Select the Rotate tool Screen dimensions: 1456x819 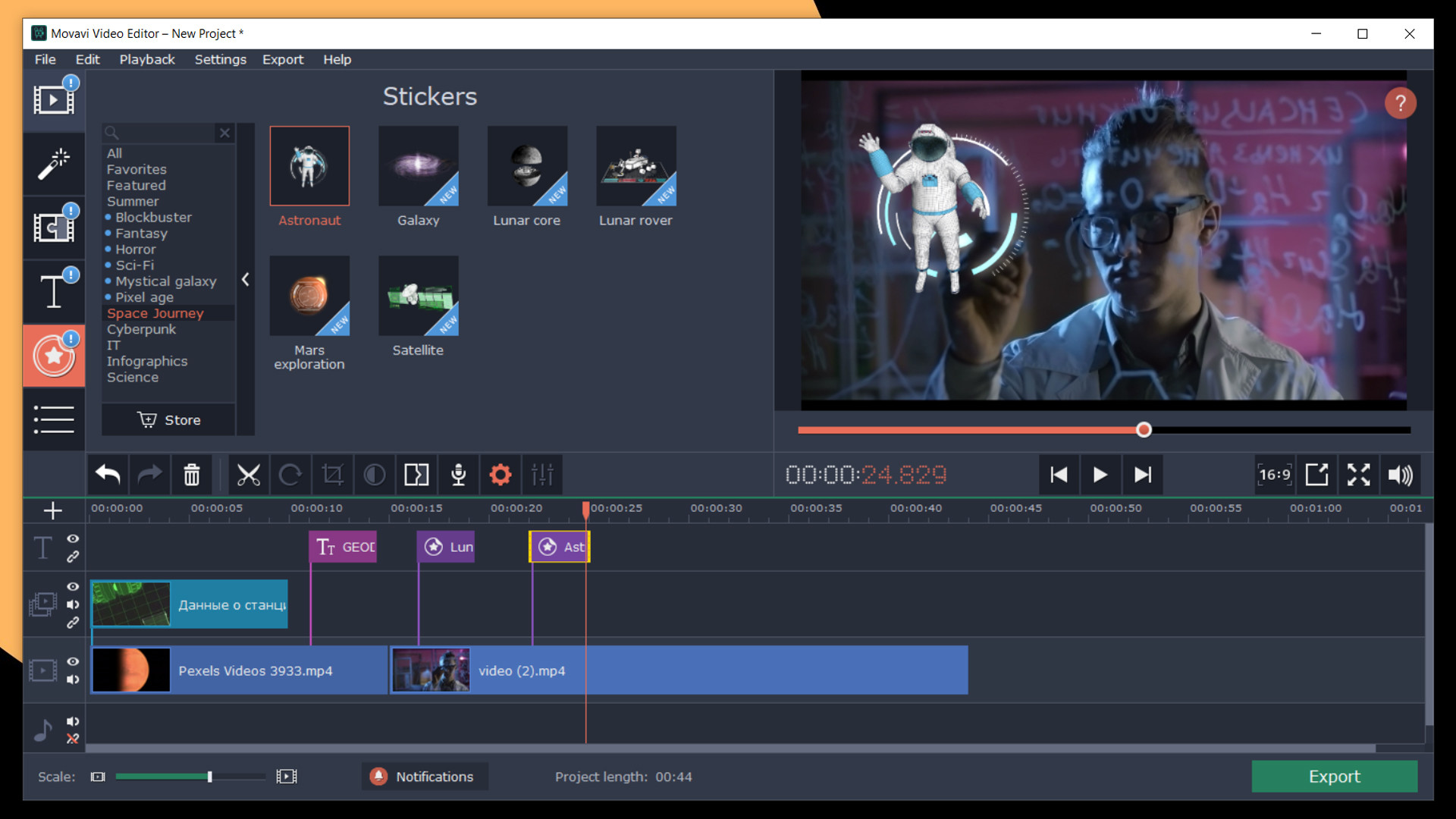[x=291, y=474]
